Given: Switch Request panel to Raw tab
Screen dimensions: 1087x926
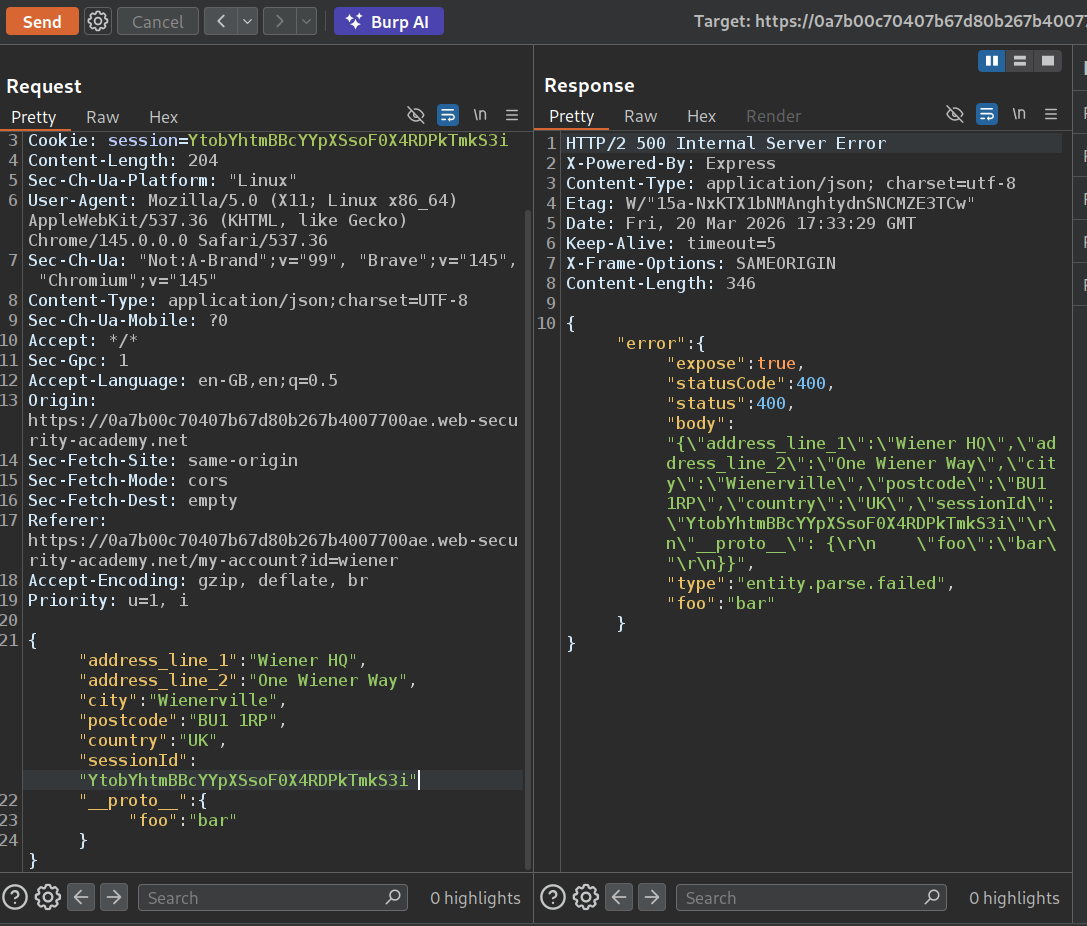Looking at the screenshot, I should [102, 117].
